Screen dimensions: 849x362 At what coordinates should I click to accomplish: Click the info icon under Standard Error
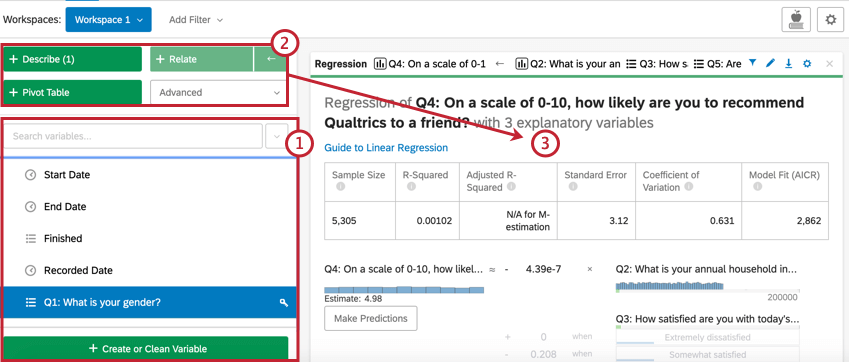(573, 186)
